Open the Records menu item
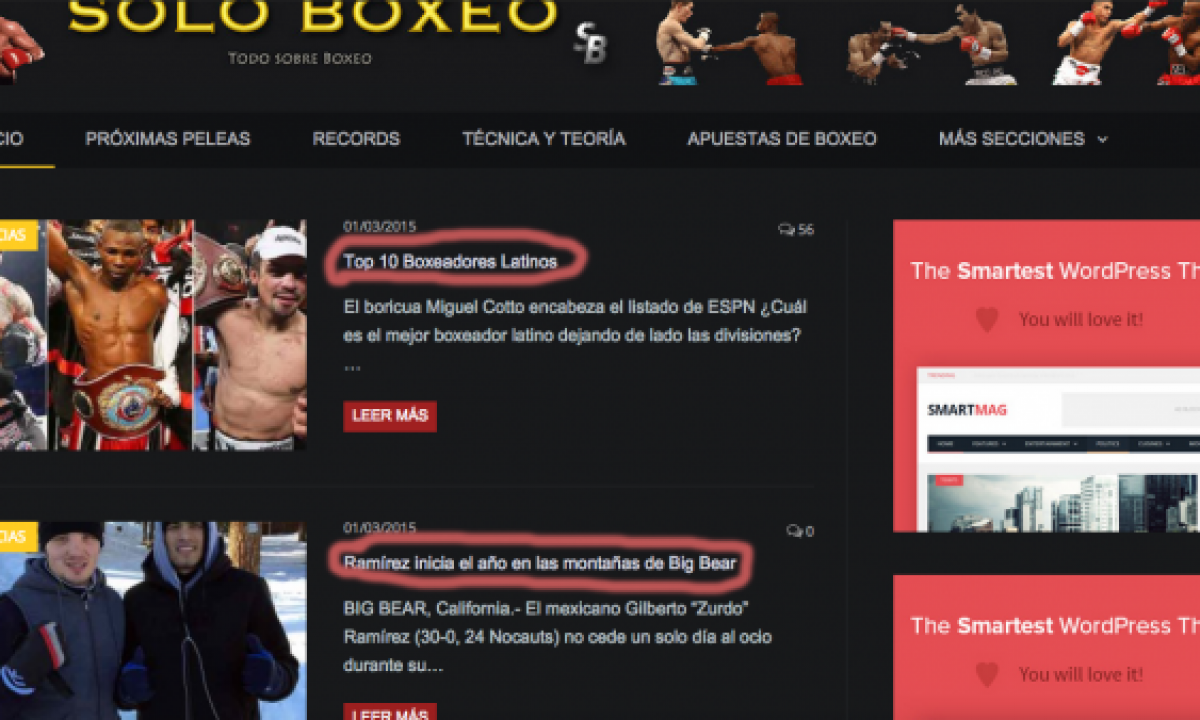 (x=356, y=139)
